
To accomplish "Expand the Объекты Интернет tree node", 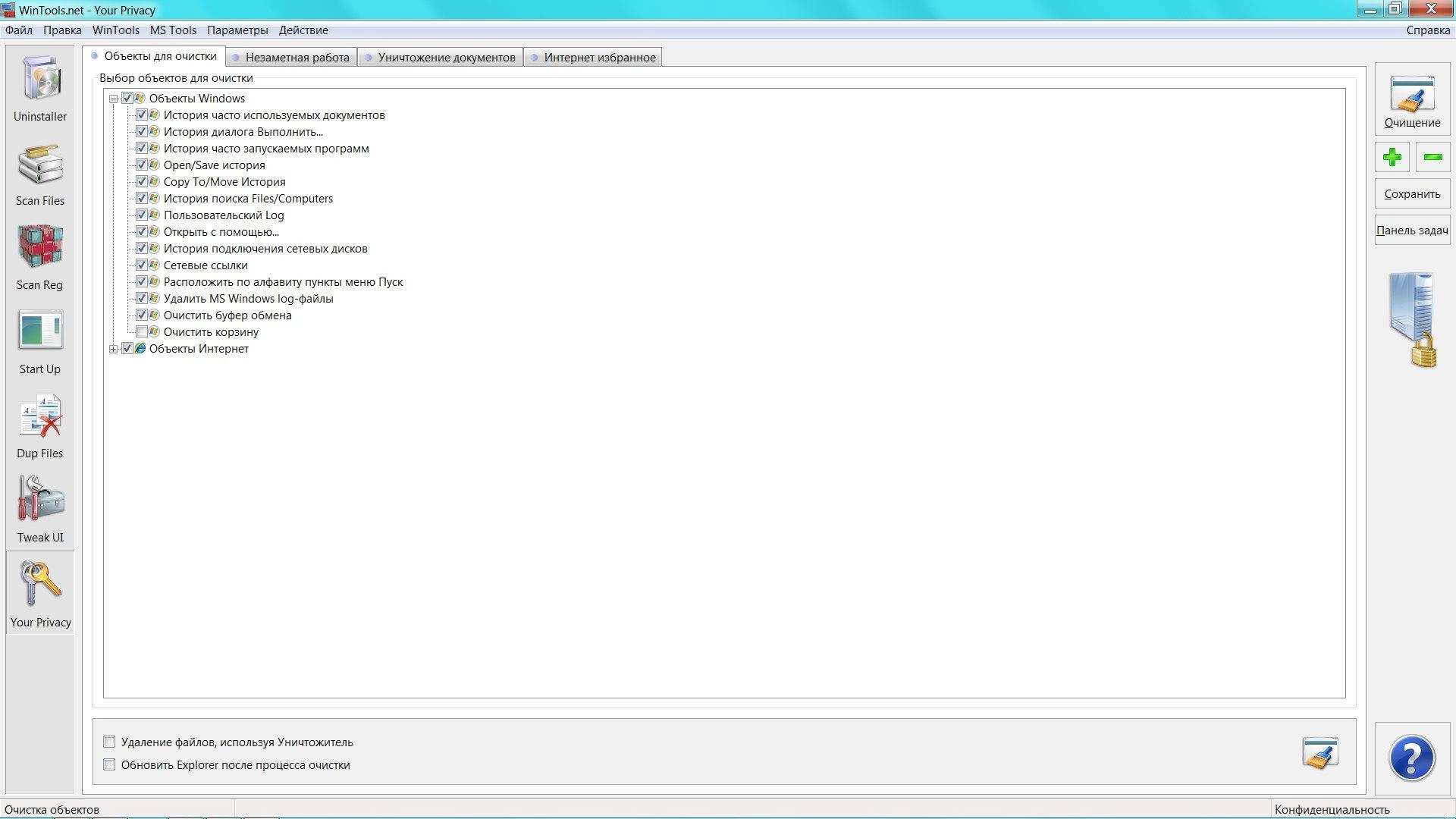I will [114, 349].
